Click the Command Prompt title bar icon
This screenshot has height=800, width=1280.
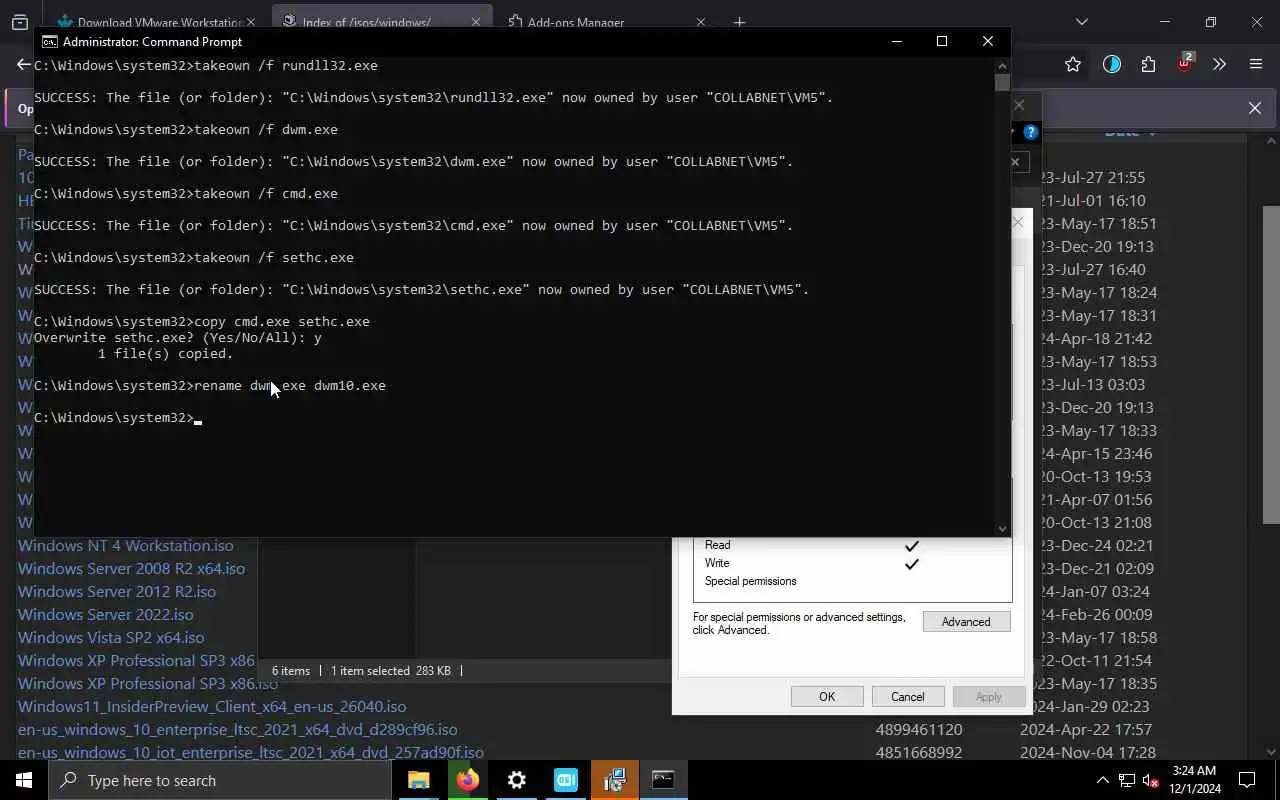click(49, 42)
